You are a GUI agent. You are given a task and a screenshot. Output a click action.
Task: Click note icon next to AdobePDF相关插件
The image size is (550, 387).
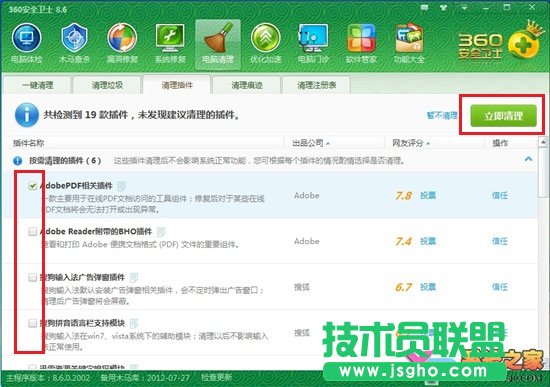(x=121, y=186)
